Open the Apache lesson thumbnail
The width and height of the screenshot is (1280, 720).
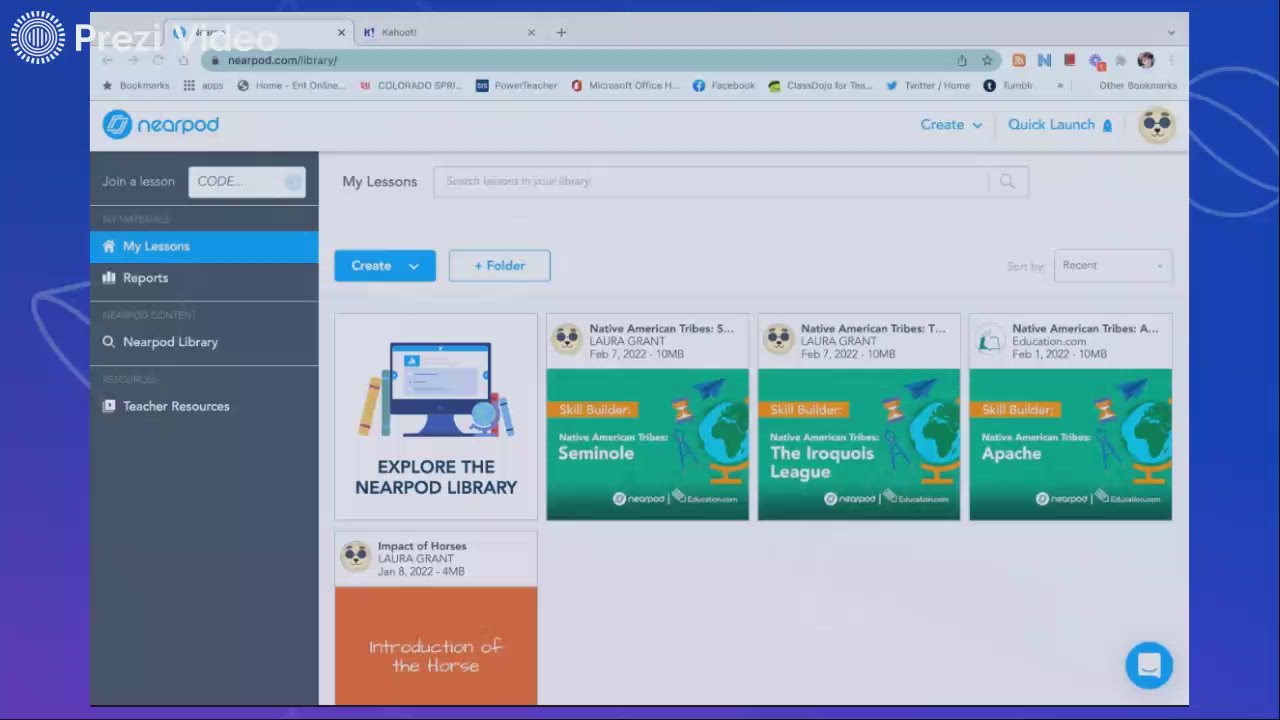[x=1070, y=444]
